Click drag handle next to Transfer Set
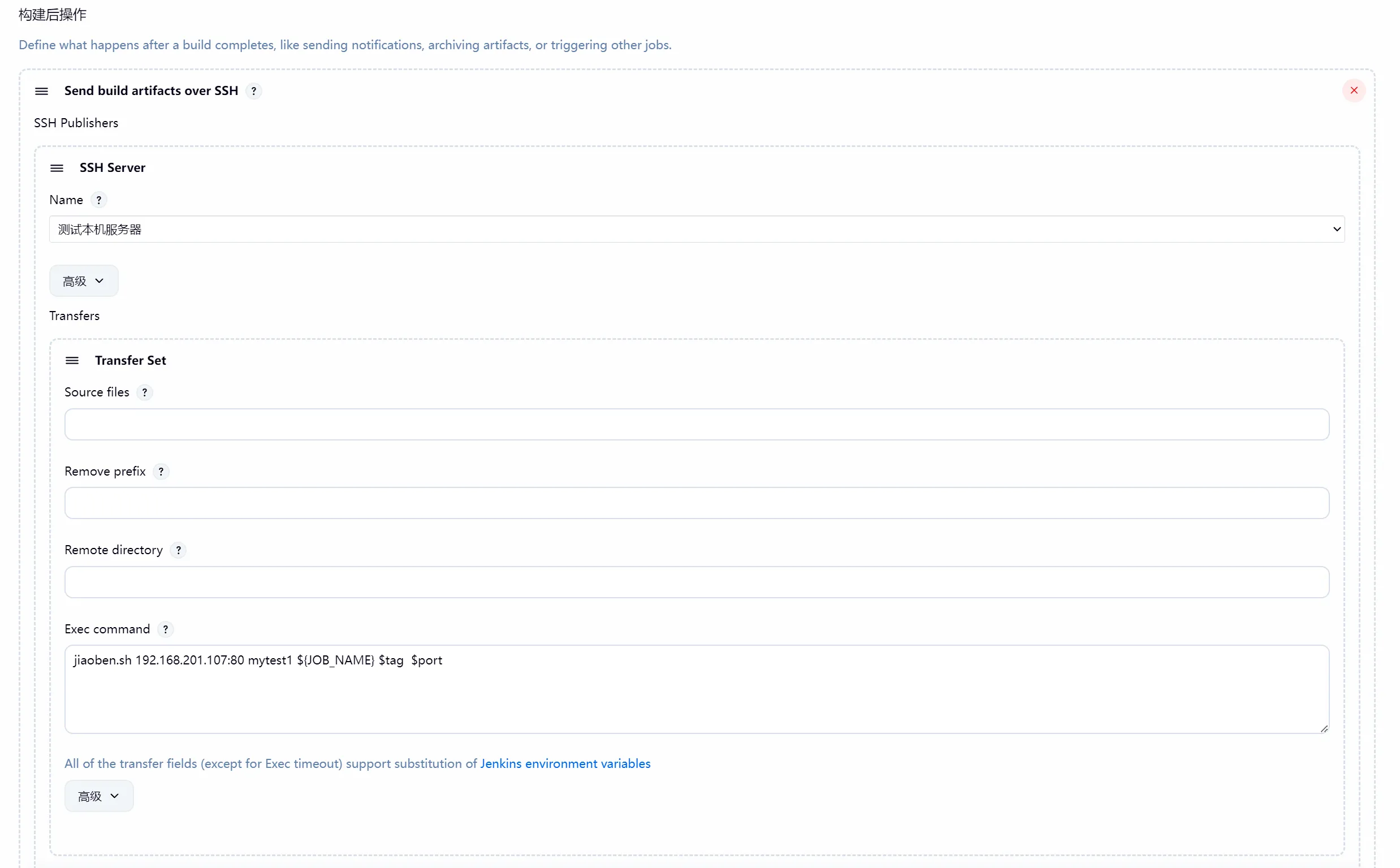1400x868 pixels. (x=72, y=361)
